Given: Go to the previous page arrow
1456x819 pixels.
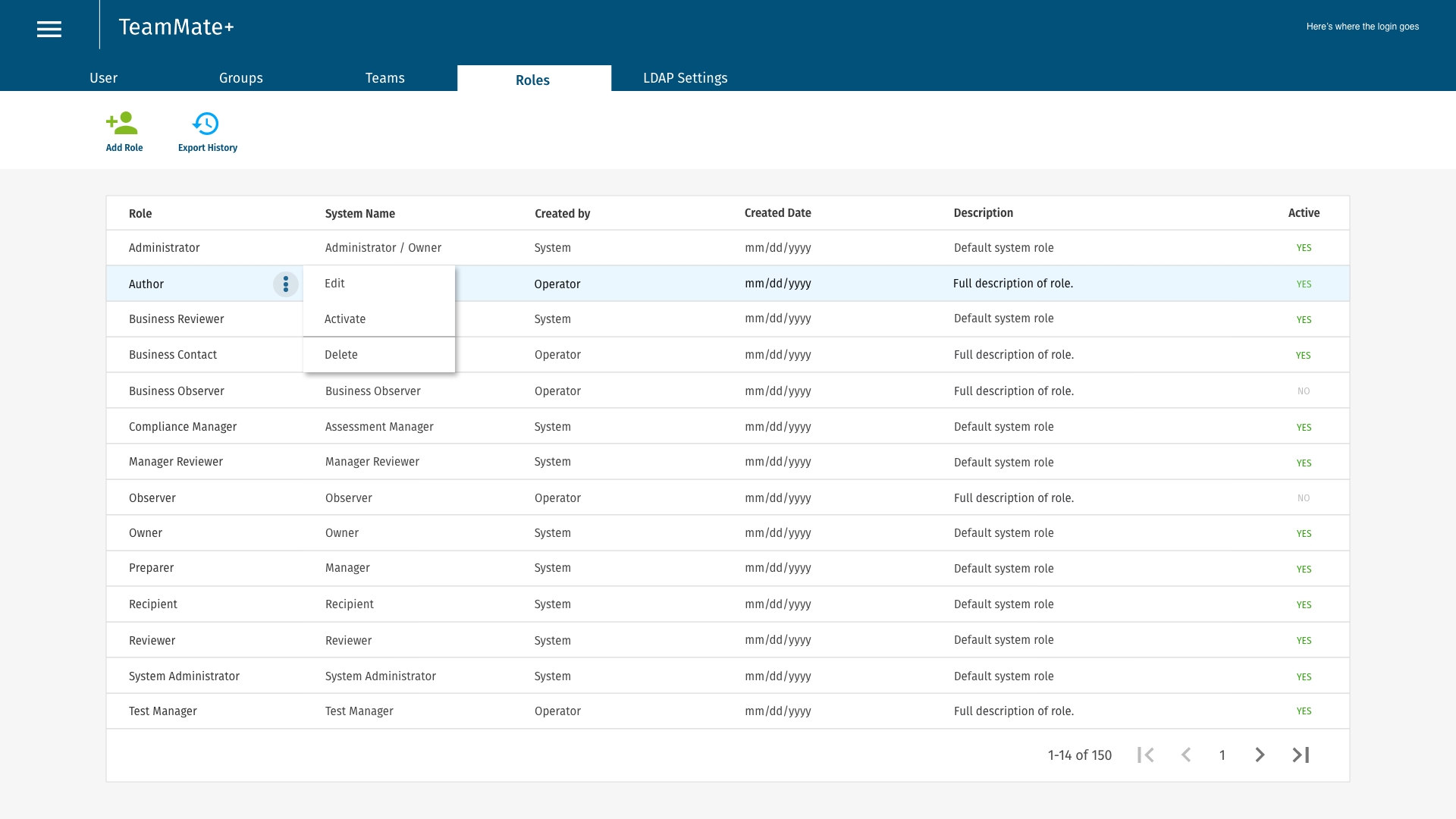Looking at the screenshot, I should tap(1186, 755).
